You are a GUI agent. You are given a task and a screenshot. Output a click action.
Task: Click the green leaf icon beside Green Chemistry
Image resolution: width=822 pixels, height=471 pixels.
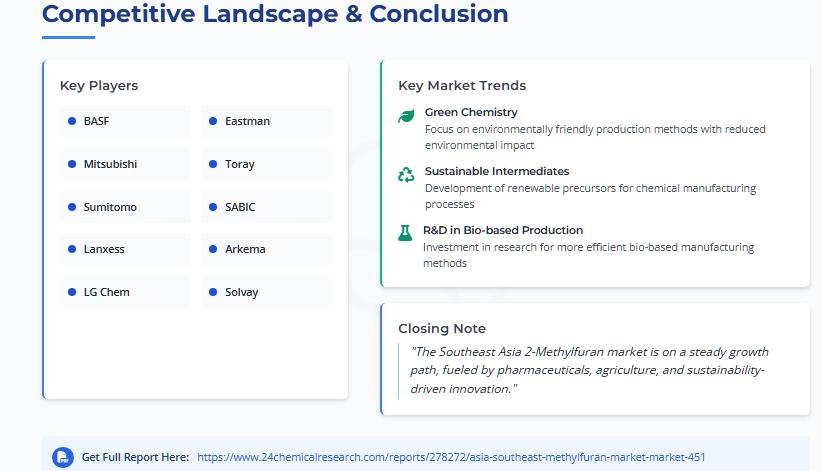[x=406, y=115]
